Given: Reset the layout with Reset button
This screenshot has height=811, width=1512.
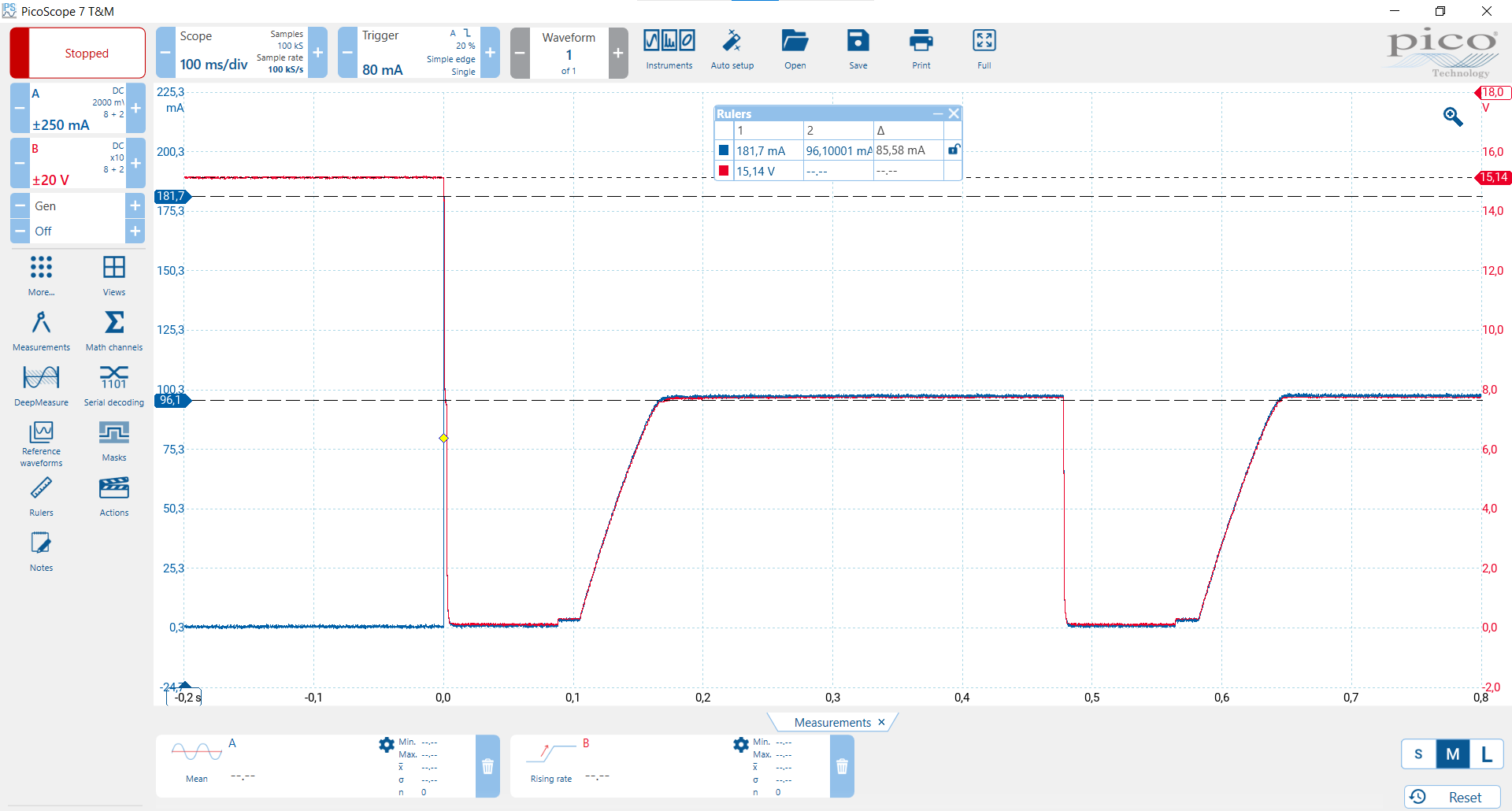Looking at the screenshot, I should coord(1452,797).
